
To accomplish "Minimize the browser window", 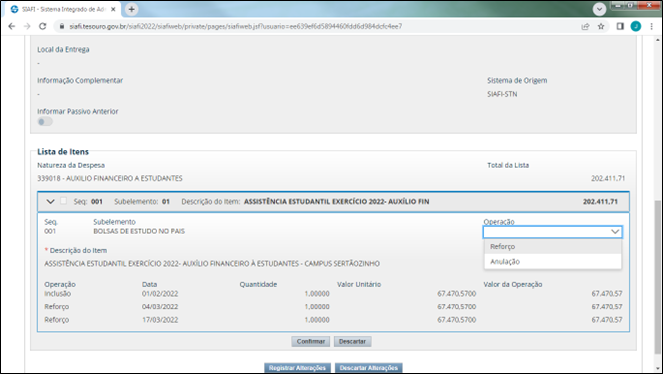I will [x=618, y=5].
